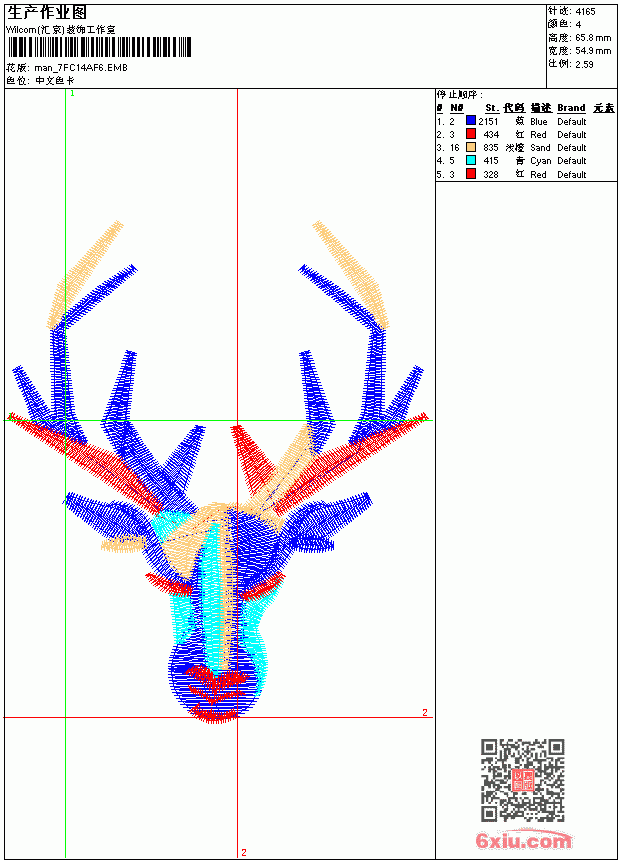
Task: Click the height 65.8 mm value
Action: (x=593, y=38)
